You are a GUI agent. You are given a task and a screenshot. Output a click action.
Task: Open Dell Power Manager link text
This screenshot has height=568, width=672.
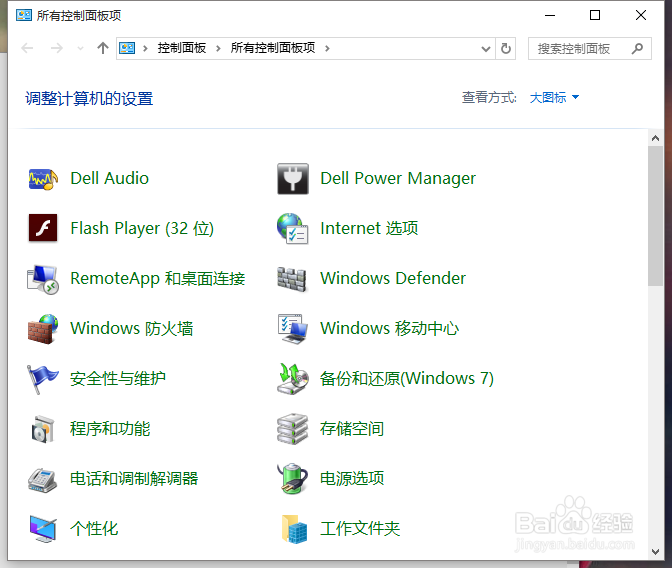[x=398, y=178]
